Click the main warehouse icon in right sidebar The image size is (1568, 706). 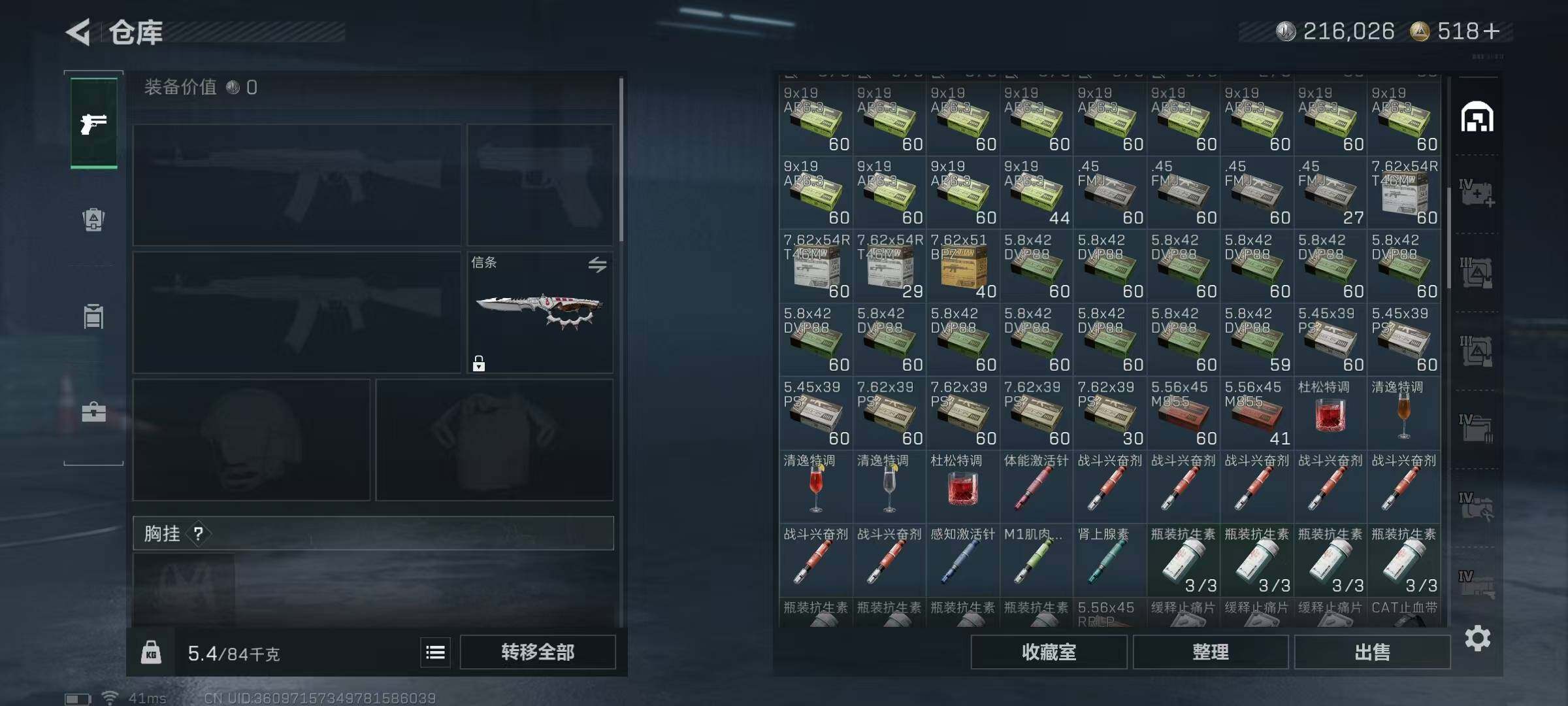(1477, 118)
